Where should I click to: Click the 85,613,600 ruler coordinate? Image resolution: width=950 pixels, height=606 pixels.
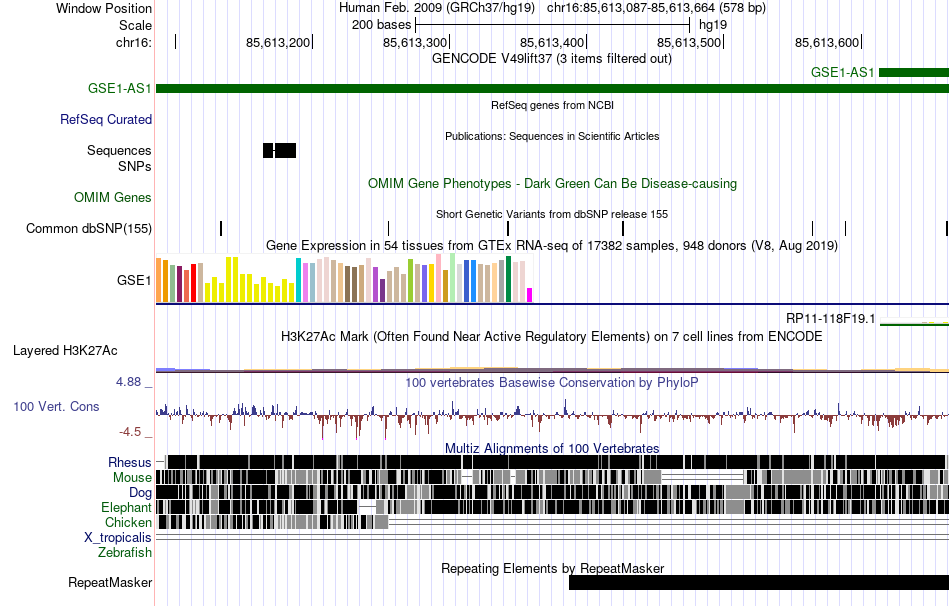(x=827, y=42)
